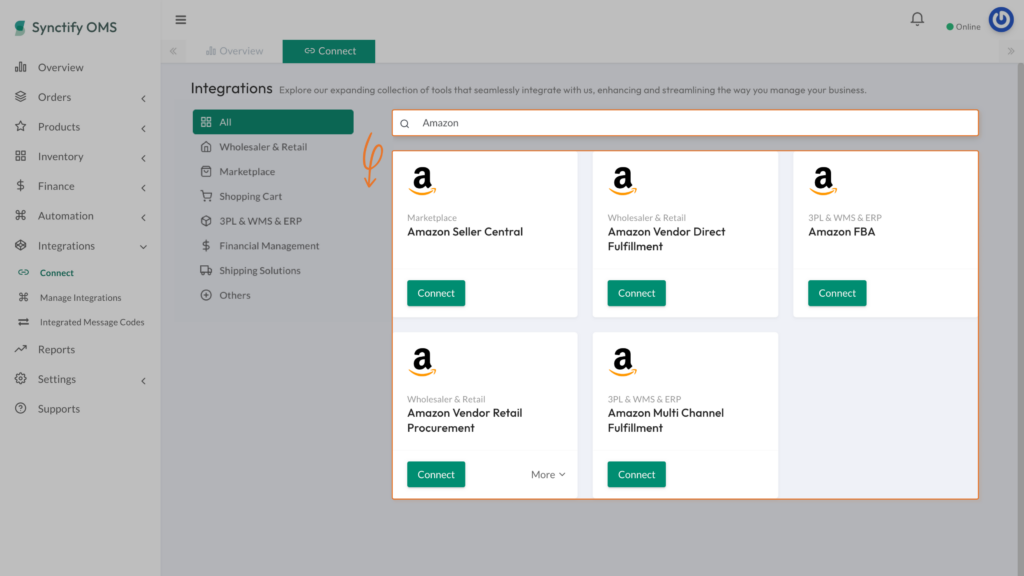Click the Amazon Multi Channel Fulfillment title
The width and height of the screenshot is (1024, 576).
pos(665,421)
